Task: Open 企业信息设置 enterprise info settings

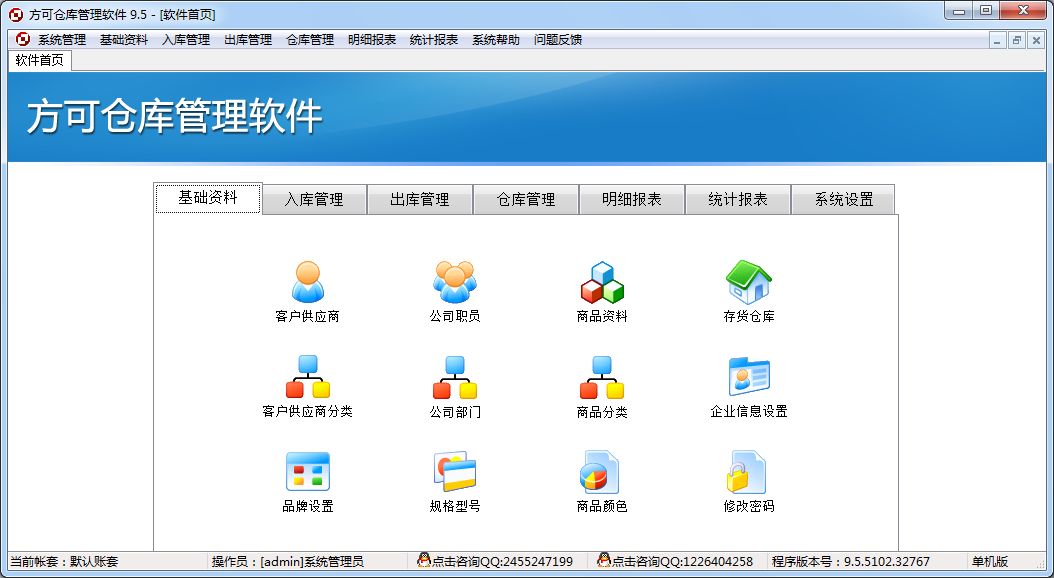Action: coord(750,382)
